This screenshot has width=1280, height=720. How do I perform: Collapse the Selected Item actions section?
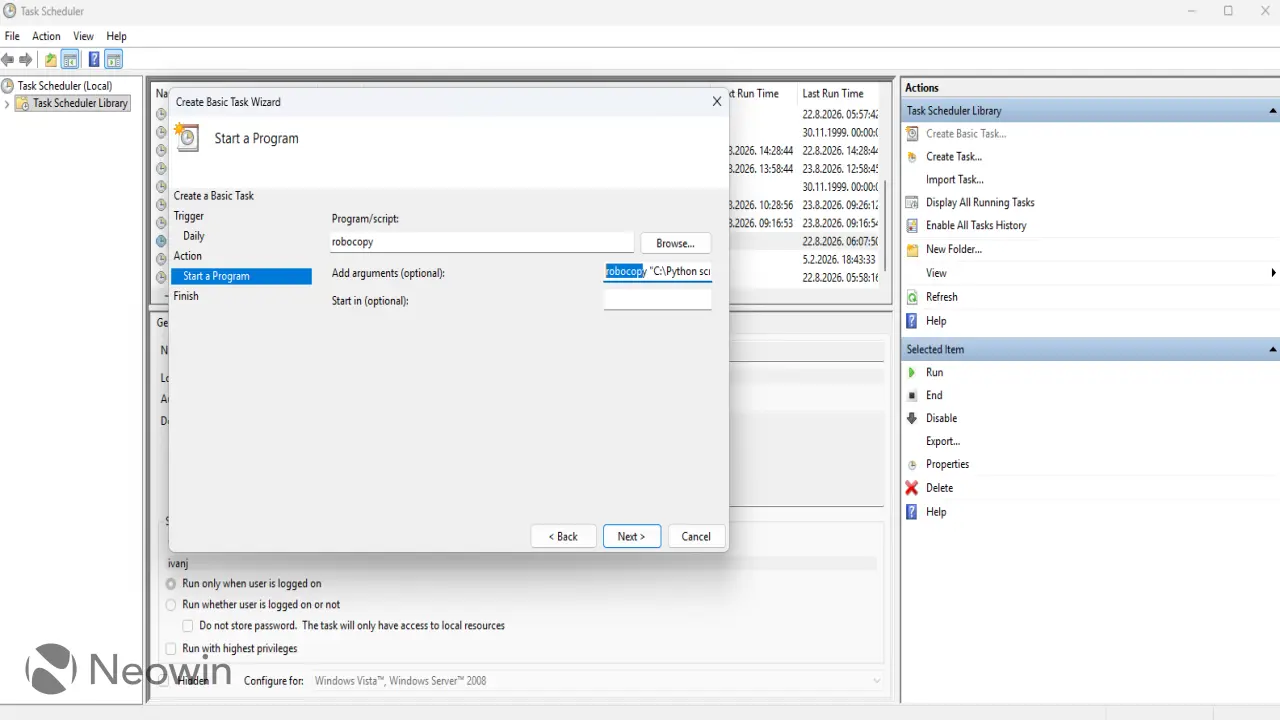(1272, 350)
